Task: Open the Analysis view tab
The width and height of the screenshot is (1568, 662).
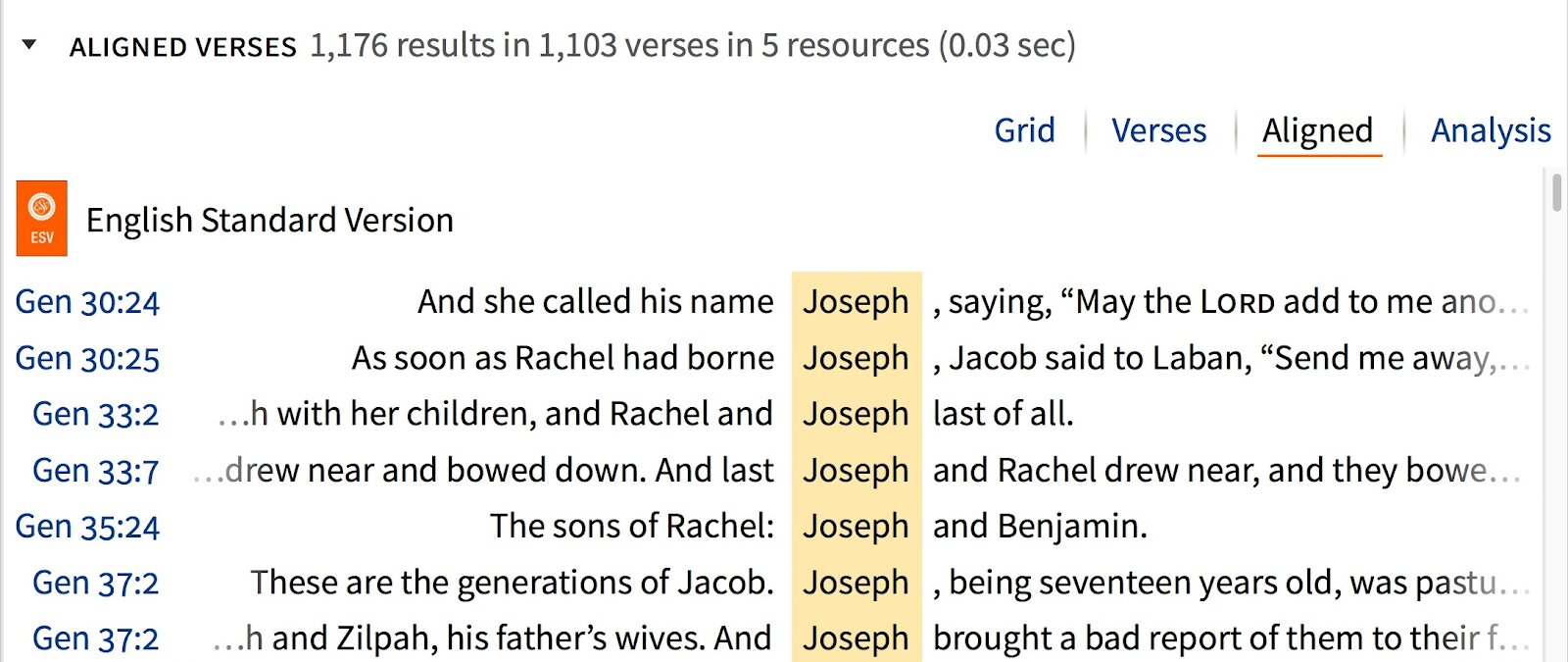Action: 1491,130
